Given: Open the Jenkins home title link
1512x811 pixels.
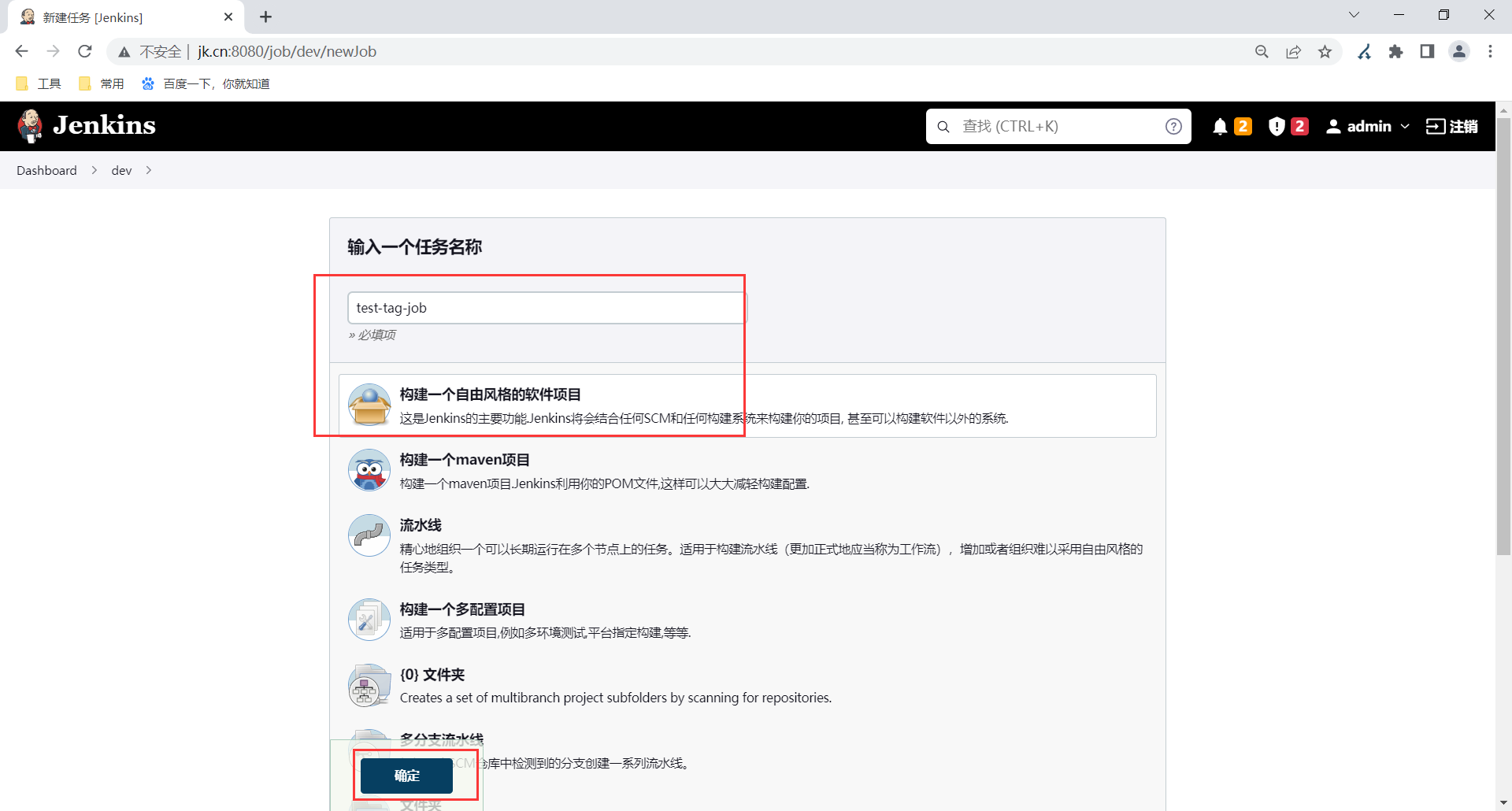Looking at the screenshot, I should pos(104,125).
